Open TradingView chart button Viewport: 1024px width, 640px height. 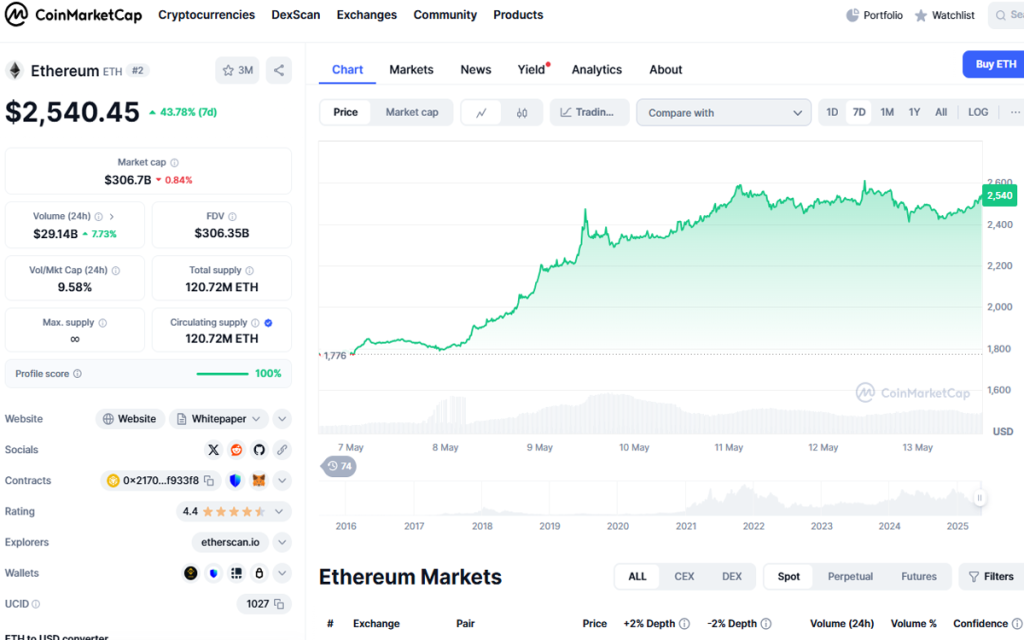tap(589, 112)
